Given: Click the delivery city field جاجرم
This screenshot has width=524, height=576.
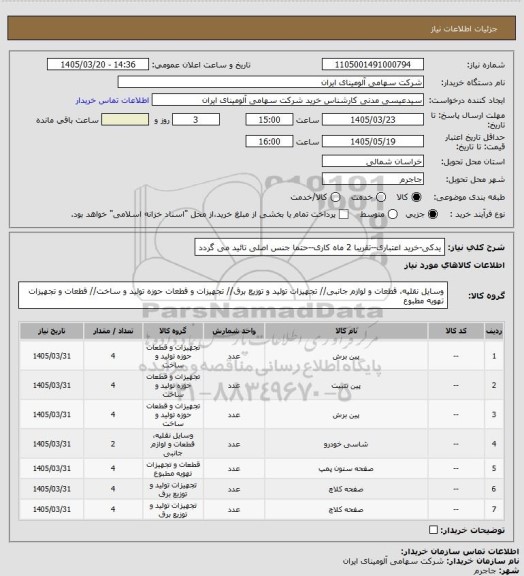Looking at the screenshot, I should point(373,179).
